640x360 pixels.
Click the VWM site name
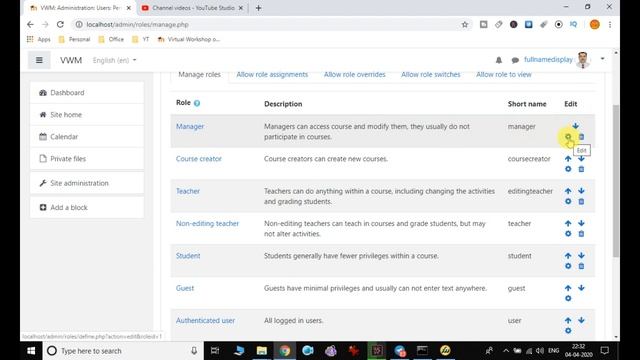[71, 60]
